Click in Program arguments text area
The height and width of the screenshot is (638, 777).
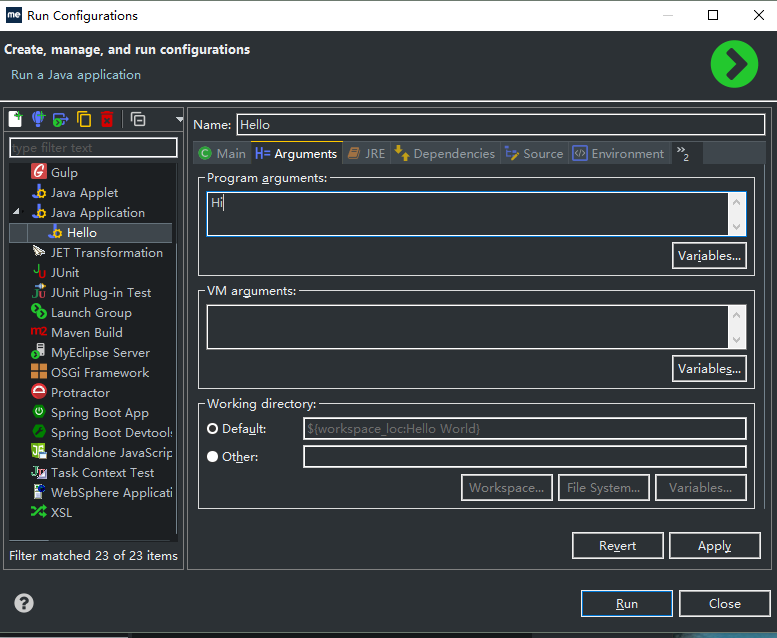click(x=468, y=214)
